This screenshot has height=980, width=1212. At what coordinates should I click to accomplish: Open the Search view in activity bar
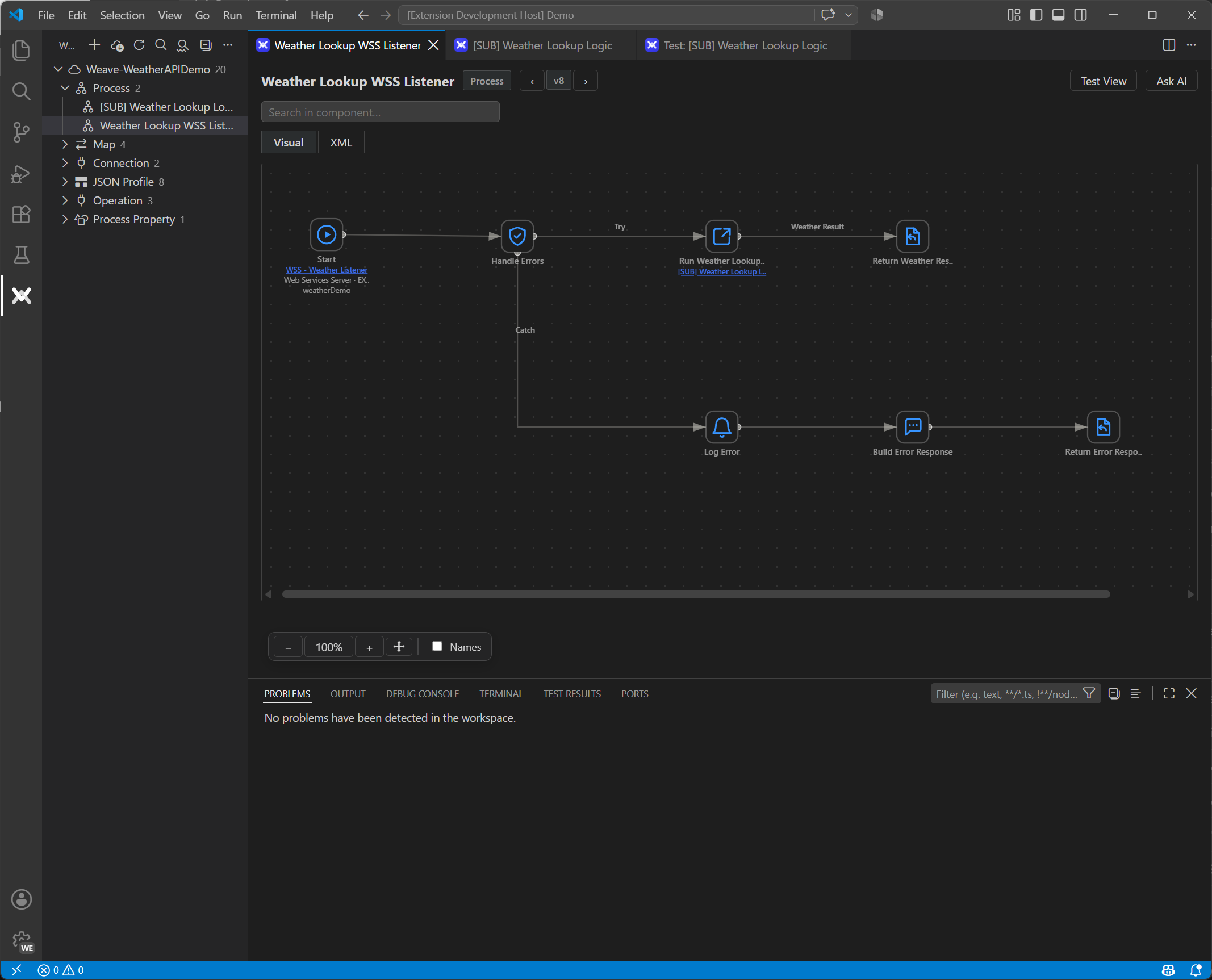tap(21, 91)
